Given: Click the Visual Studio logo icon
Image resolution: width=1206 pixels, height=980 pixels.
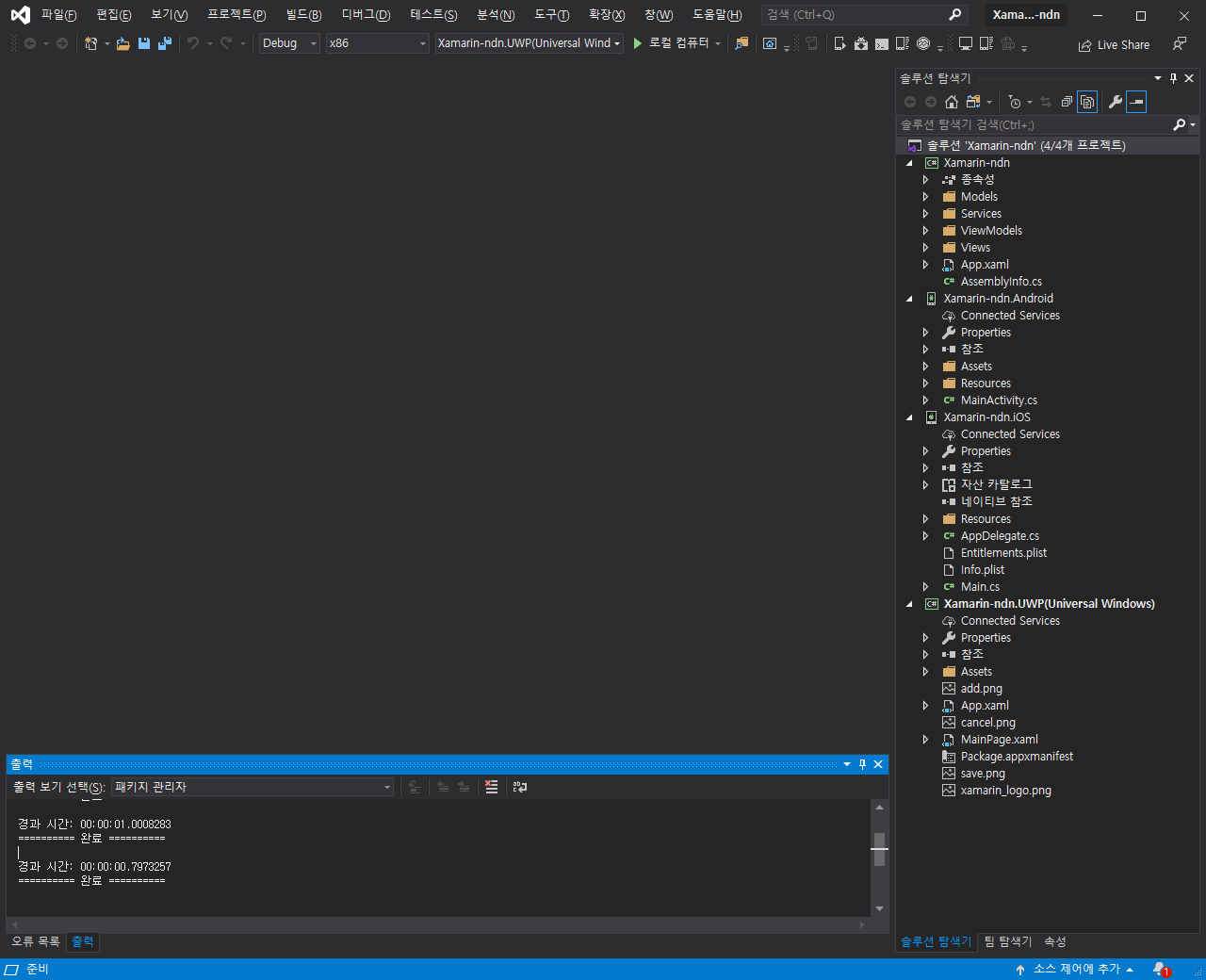Looking at the screenshot, I should coord(20,15).
